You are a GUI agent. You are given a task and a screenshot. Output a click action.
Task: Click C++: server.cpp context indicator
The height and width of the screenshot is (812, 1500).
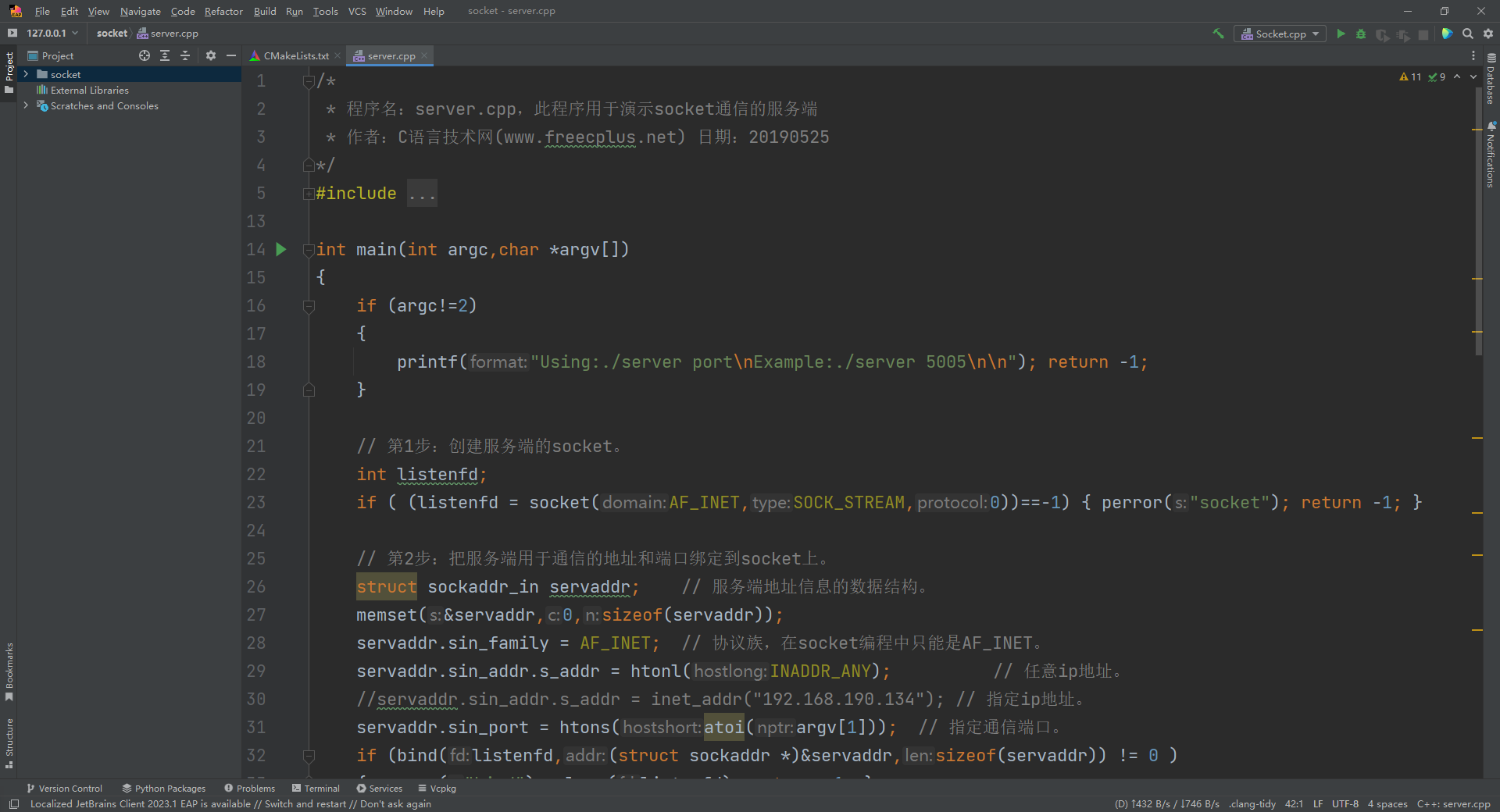[1454, 803]
